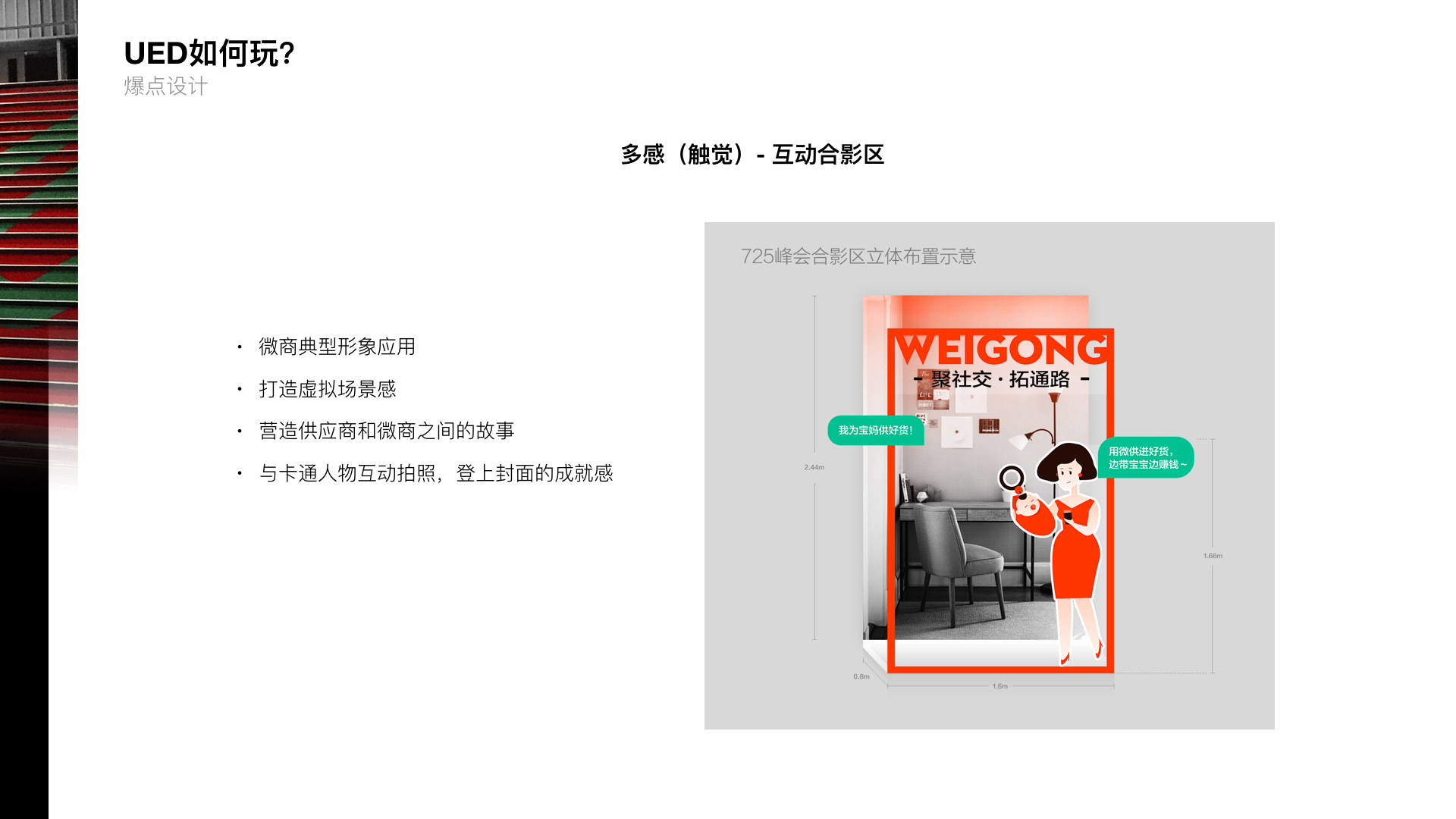1456x819 pixels.
Task: Select the bullet '微商典型形象应用'
Action: point(337,347)
